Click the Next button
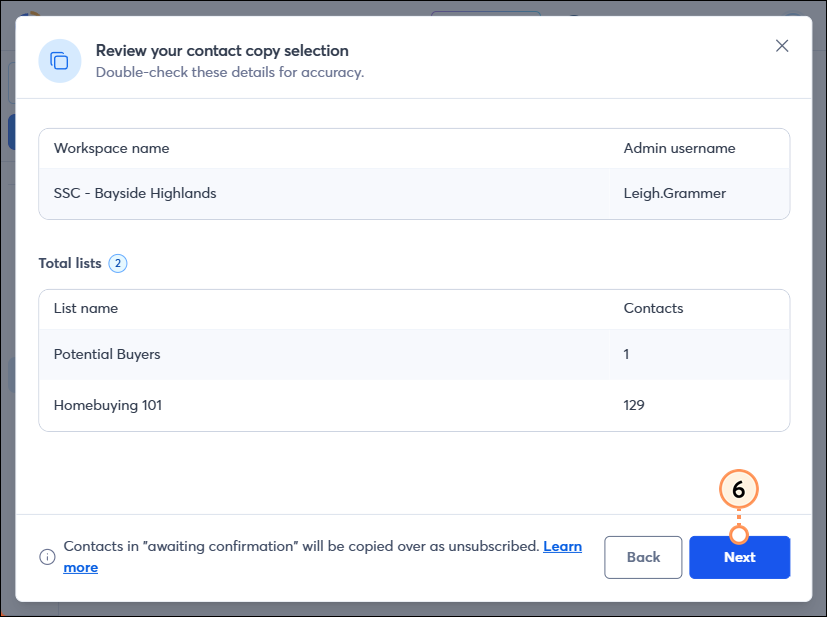Viewport: 827px width, 617px height. coord(739,557)
